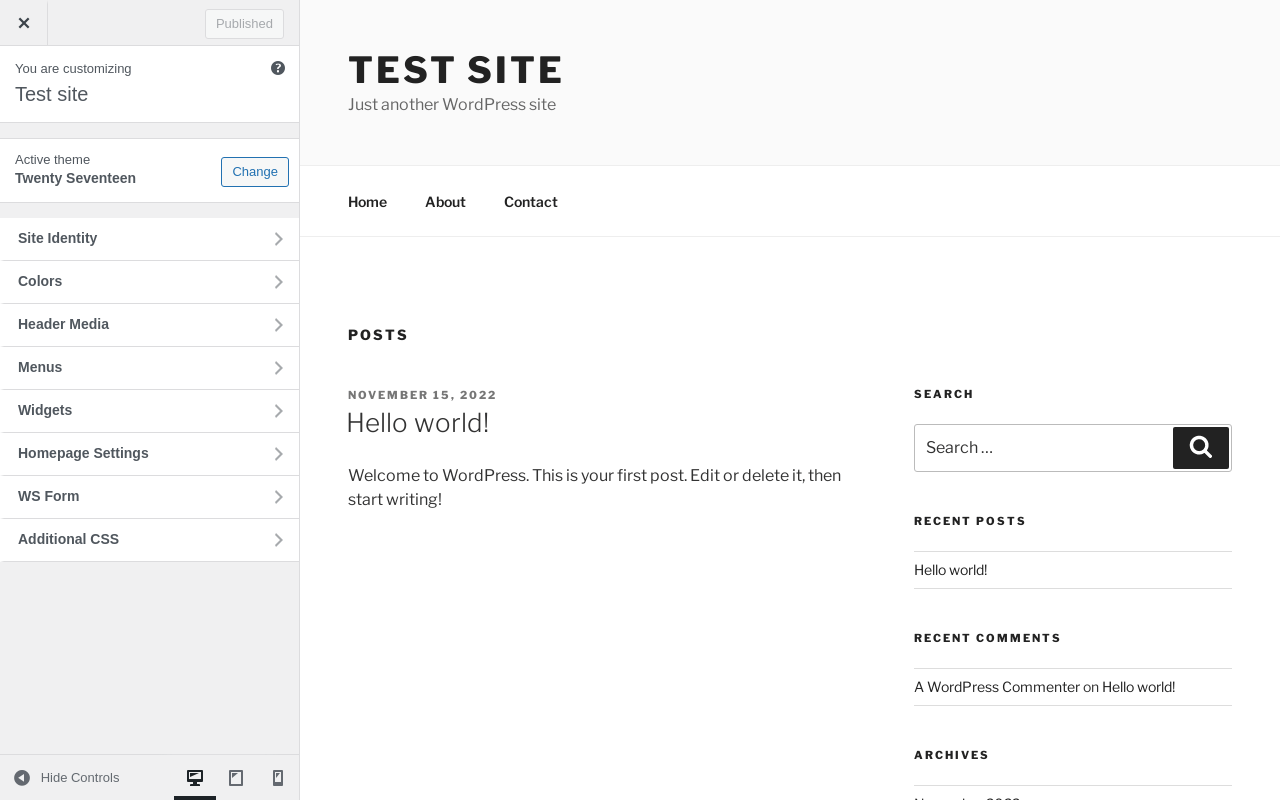Switch to mobile preview device icon
The image size is (1280, 800).
click(x=278, y=778)
